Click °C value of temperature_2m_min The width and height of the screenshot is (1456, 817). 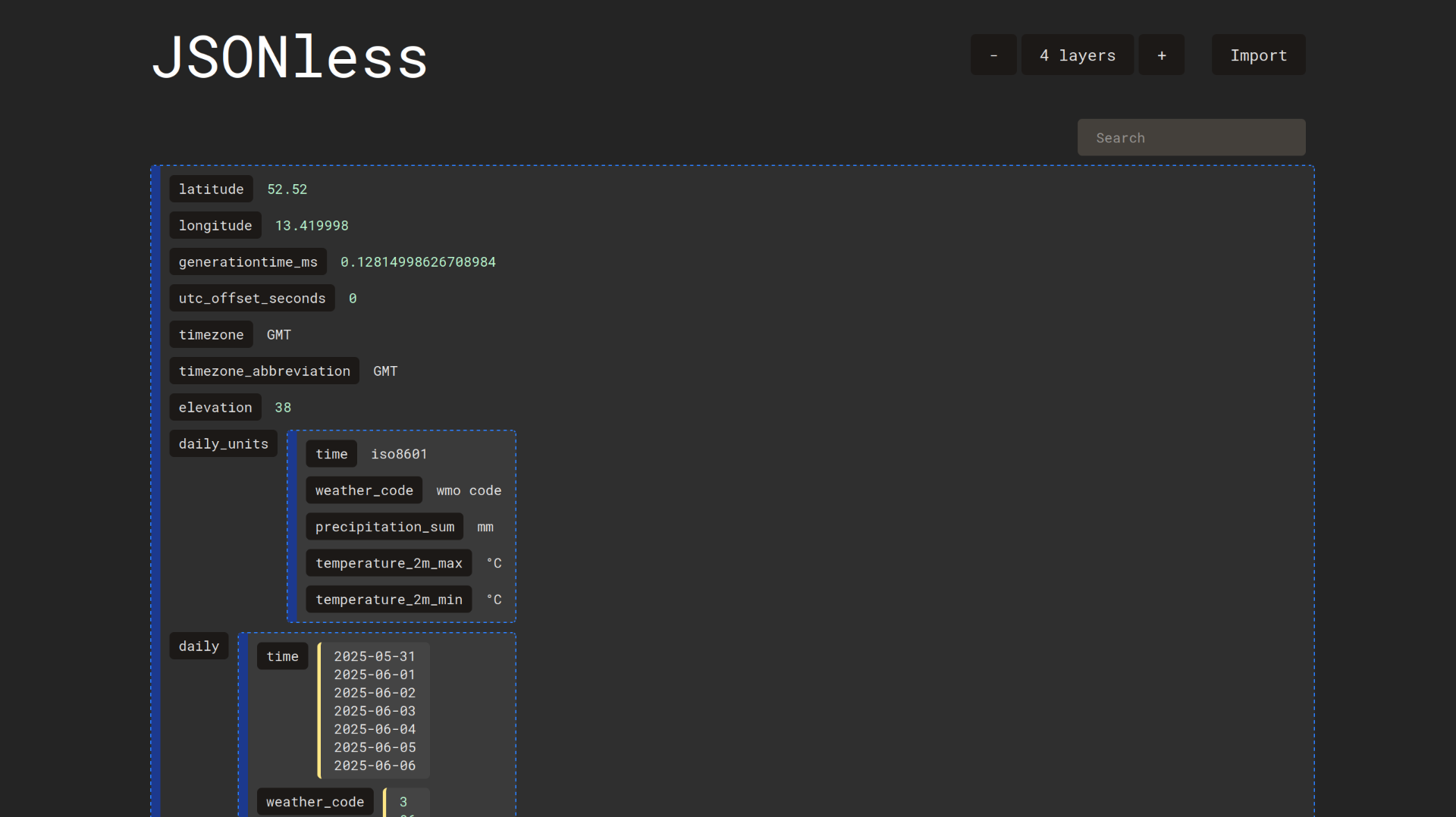(x=494, y=599)
